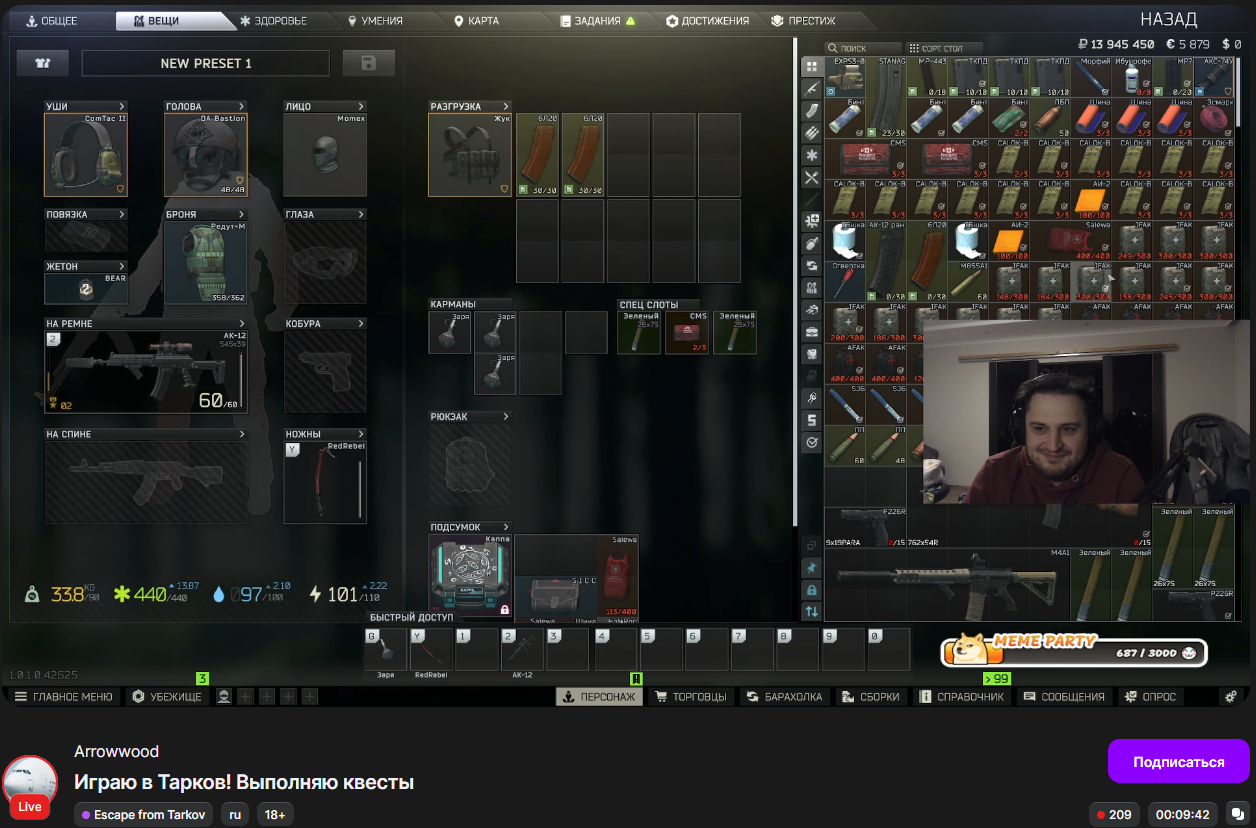Click the sort arrows icon below stash filters
The height and width of the screenshot is (828, 1256).
pos(812,611)
